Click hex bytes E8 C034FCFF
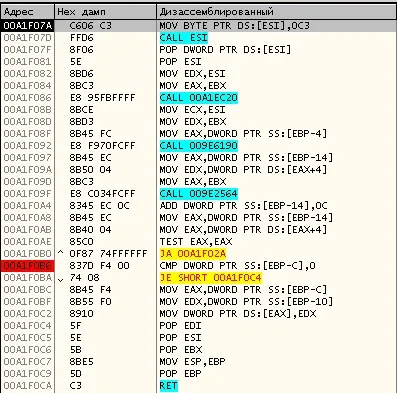This screenshot has height=393, width=397. tap(102, 194)
